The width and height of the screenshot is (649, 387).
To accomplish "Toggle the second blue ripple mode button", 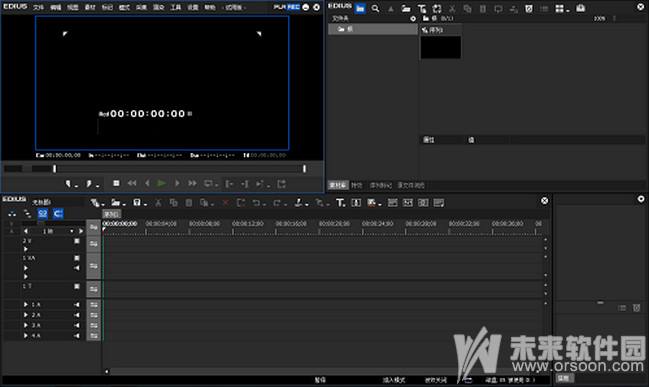I will point(58,214).
